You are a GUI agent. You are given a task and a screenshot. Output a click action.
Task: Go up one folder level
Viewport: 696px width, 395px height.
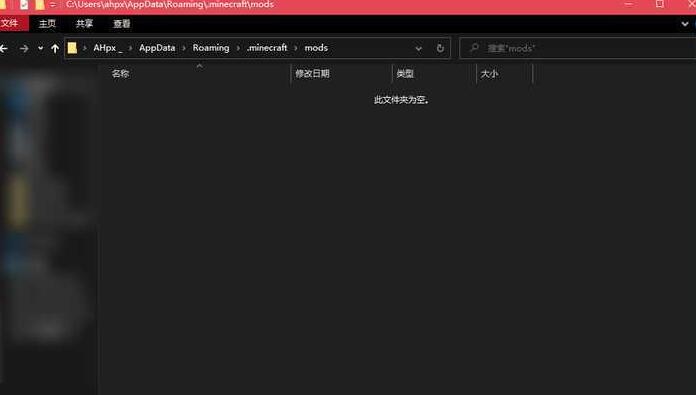(55, 48)
